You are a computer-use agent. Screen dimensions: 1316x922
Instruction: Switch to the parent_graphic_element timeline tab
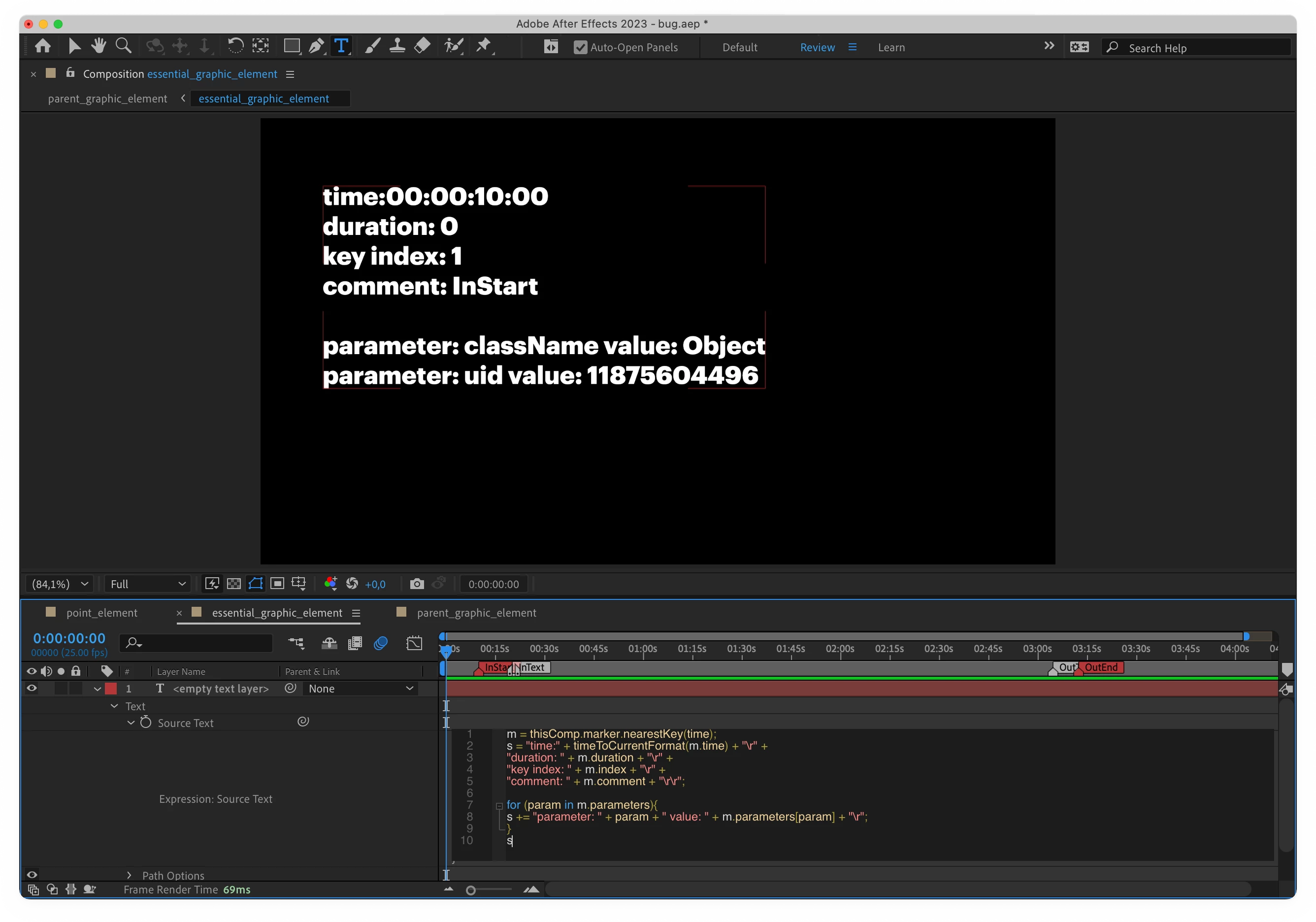click(x=476, y=613)
